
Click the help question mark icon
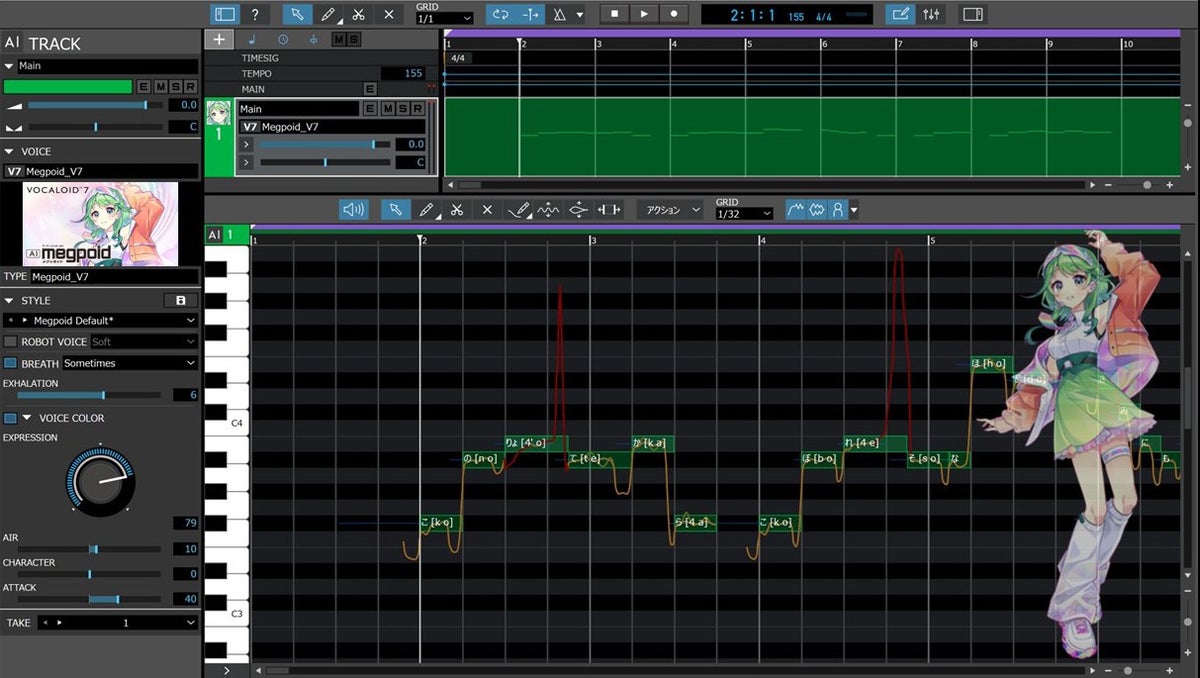(255, 14)
